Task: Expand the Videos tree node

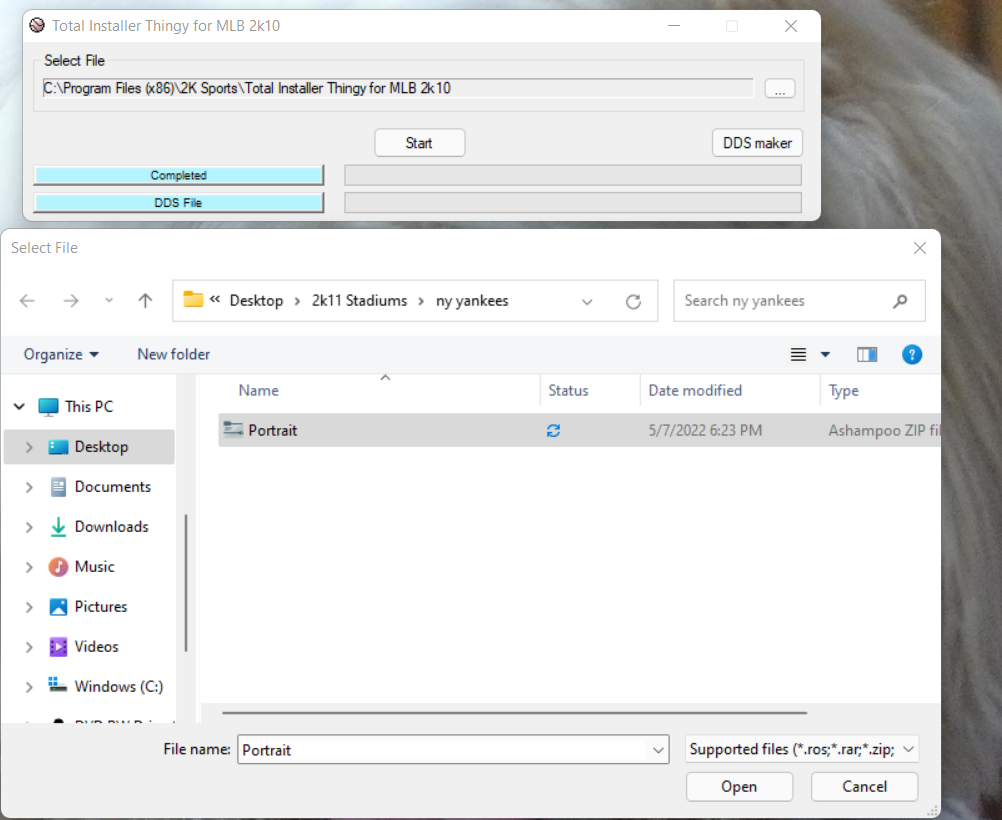Action: click(29, 647)
